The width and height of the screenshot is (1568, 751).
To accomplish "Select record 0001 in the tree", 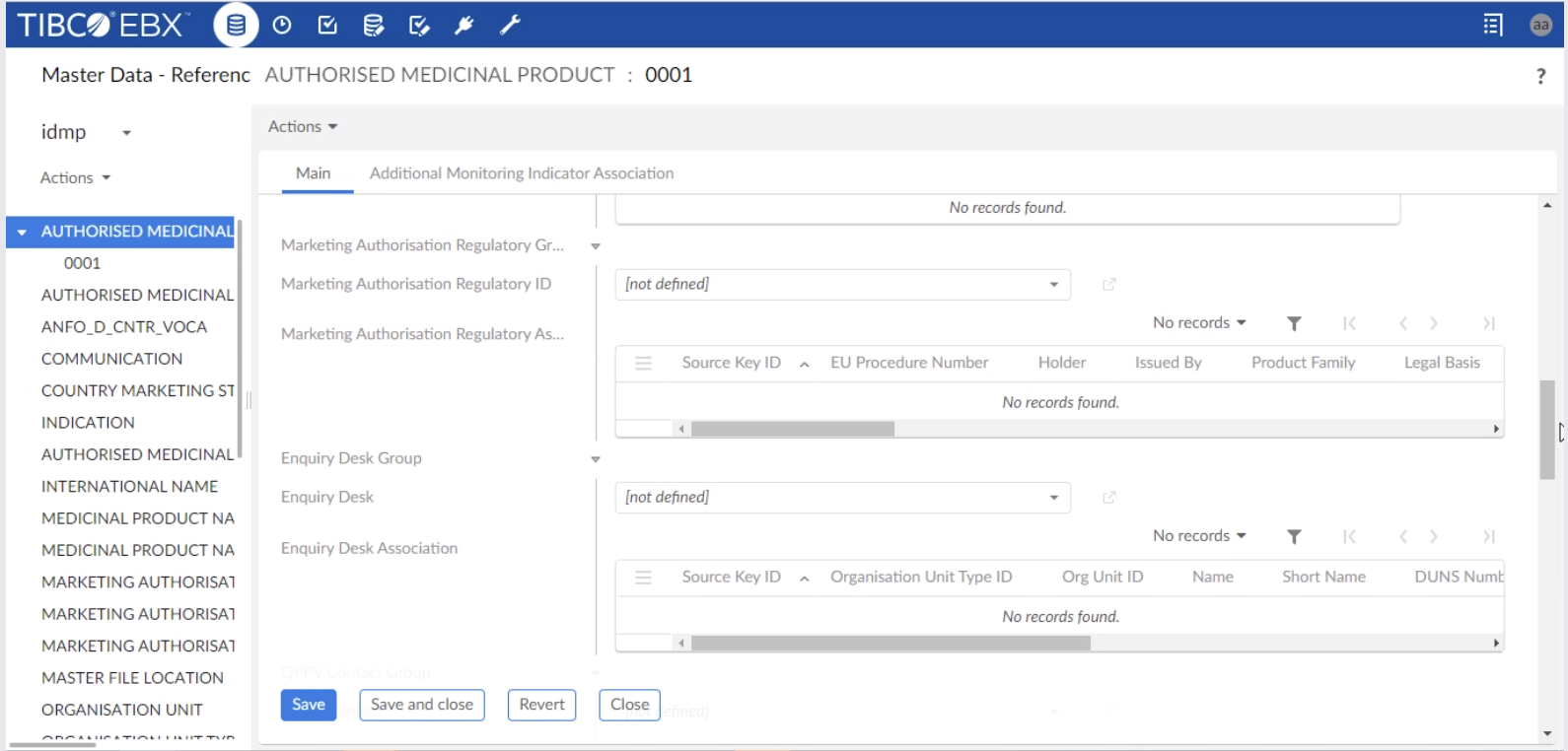I will click(x=82, y=263).
